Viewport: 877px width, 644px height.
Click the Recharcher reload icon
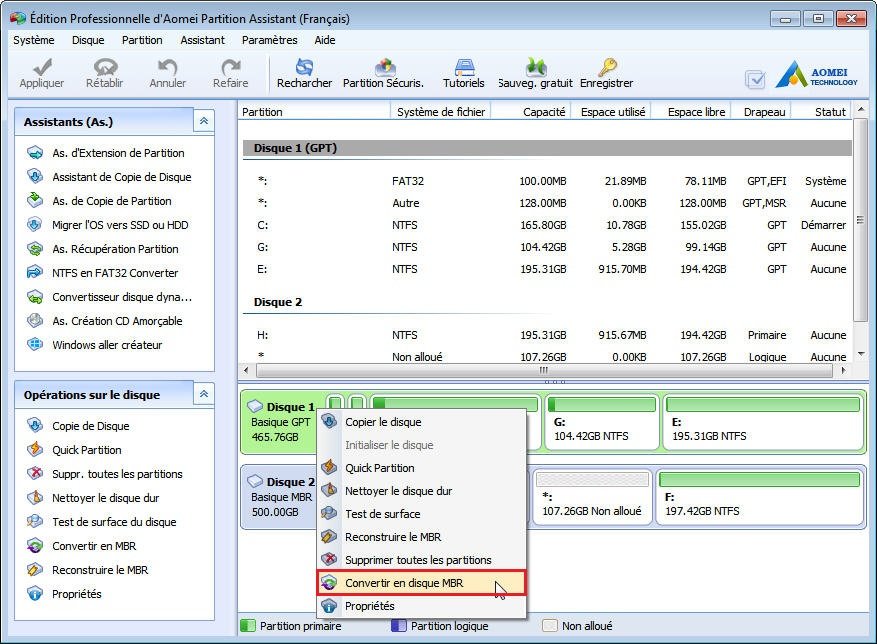[x=304, y=67]
